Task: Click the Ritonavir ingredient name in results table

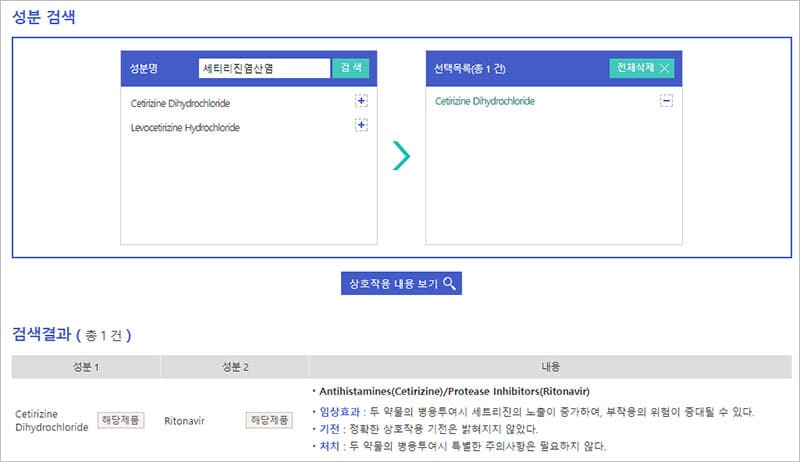Action: click(x=184, y=421)
